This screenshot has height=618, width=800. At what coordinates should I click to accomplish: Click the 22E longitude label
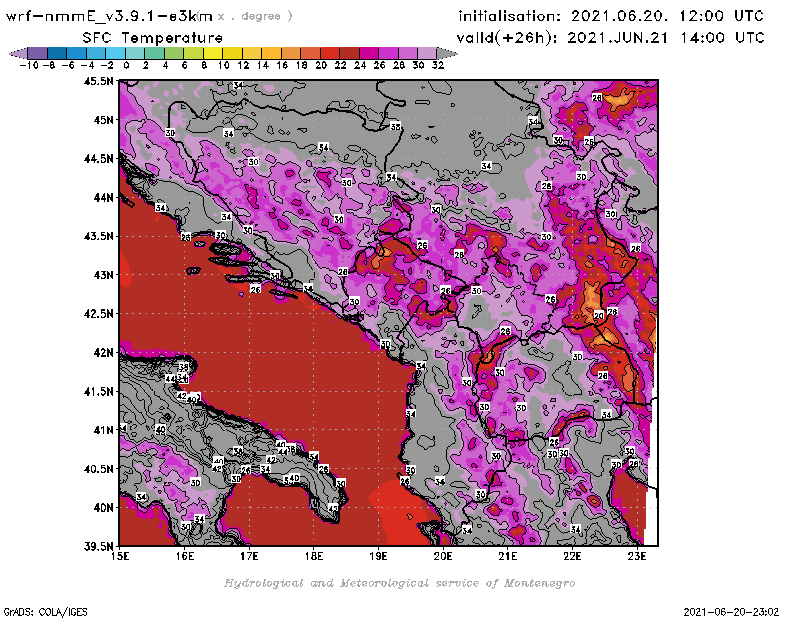click(572, 556)
